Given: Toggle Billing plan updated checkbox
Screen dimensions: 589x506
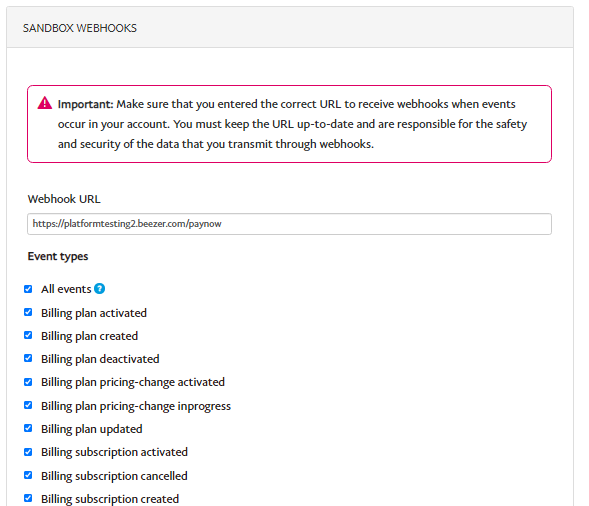Looking at the screenshot, I should click(28, 428).
